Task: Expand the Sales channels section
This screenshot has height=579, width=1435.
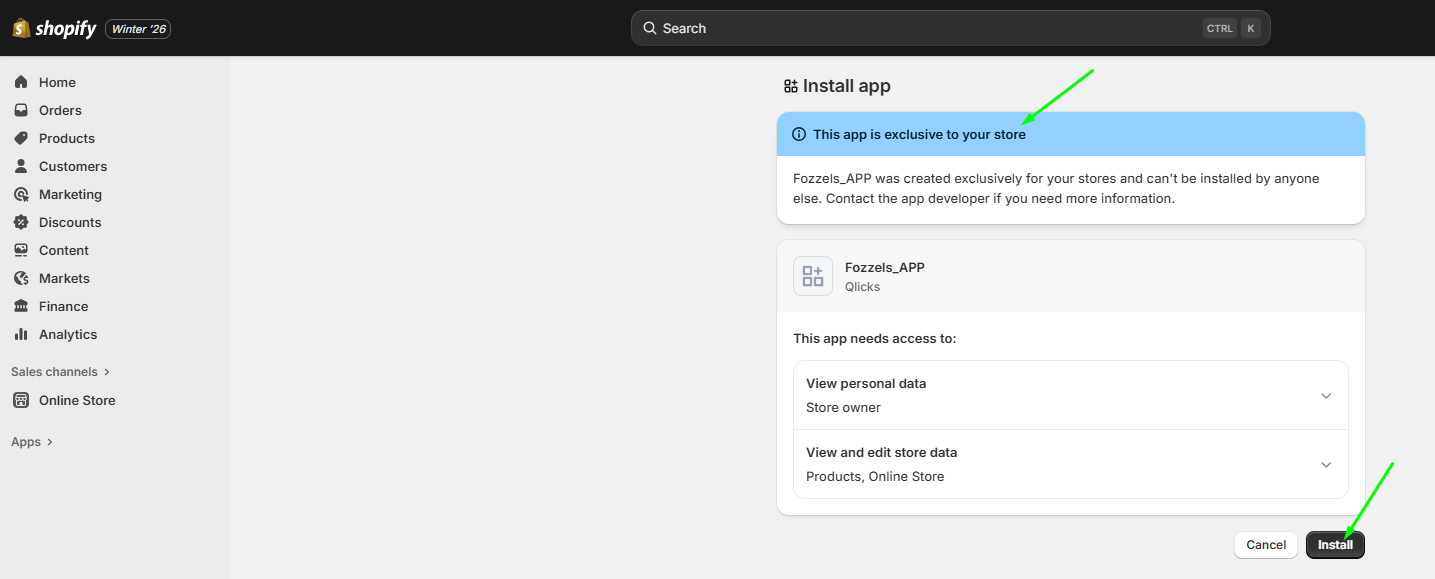Action: pos(60,372)
